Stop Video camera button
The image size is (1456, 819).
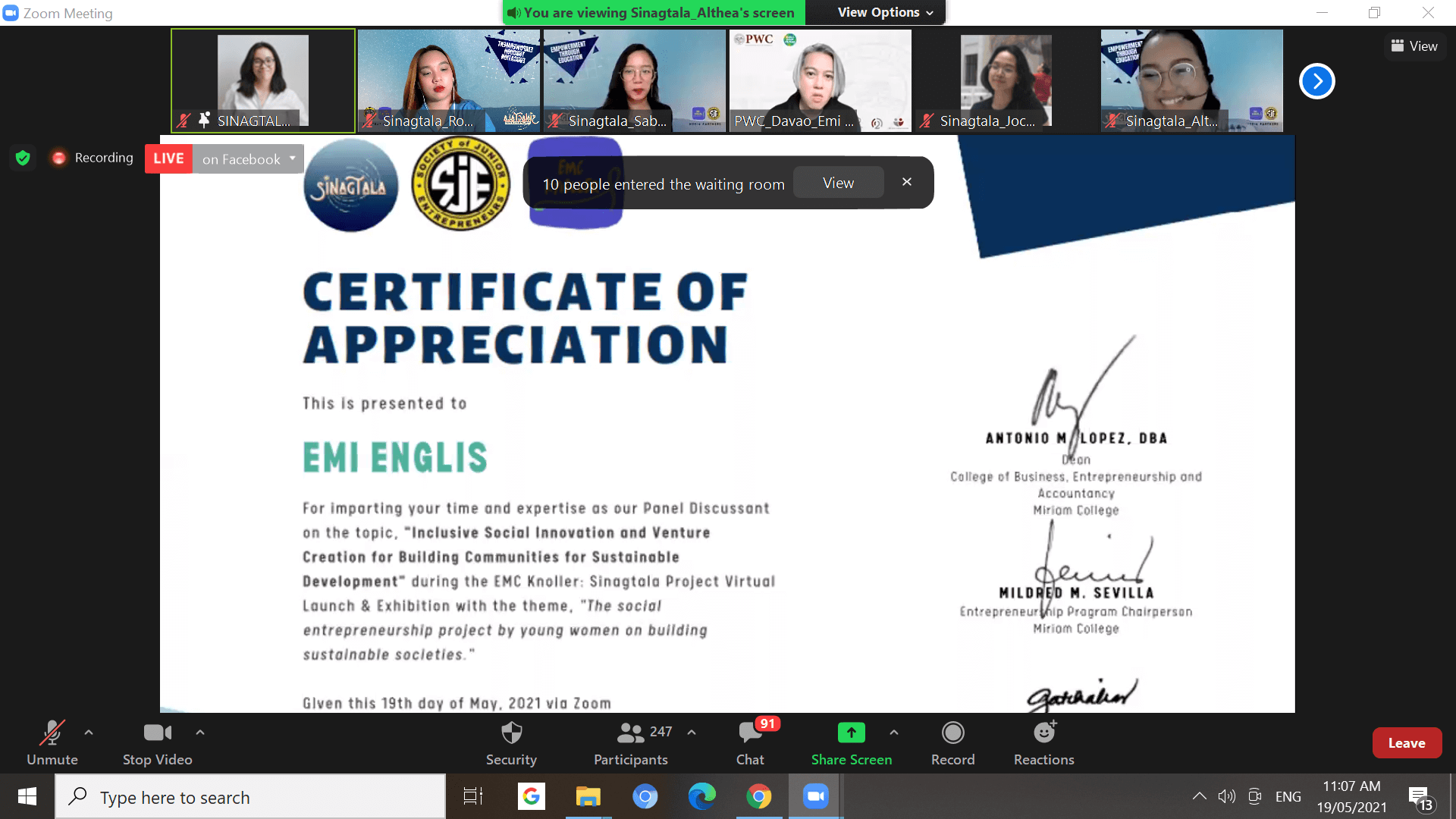click(x=158, y=743)
